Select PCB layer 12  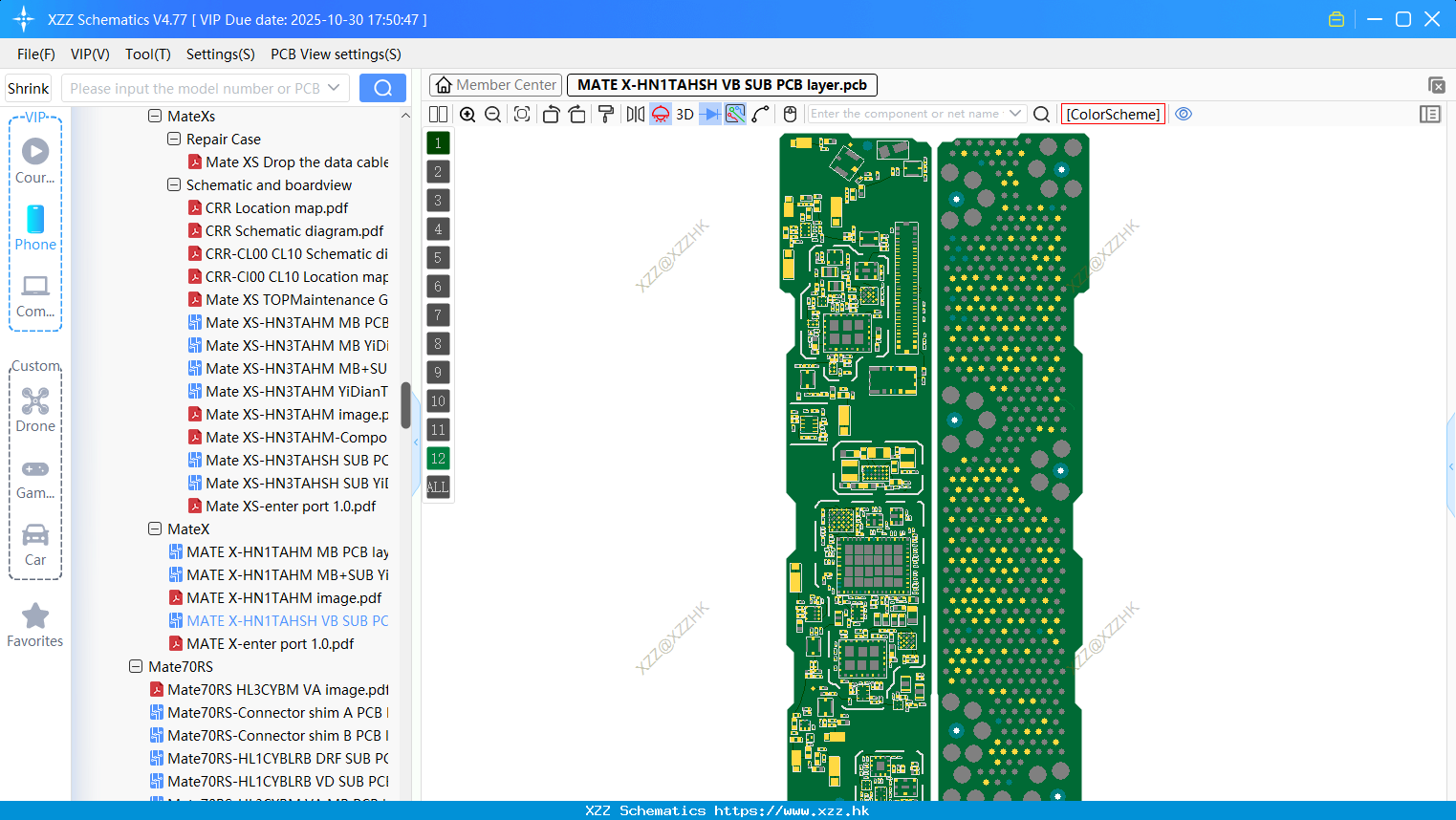pos(438,459)
